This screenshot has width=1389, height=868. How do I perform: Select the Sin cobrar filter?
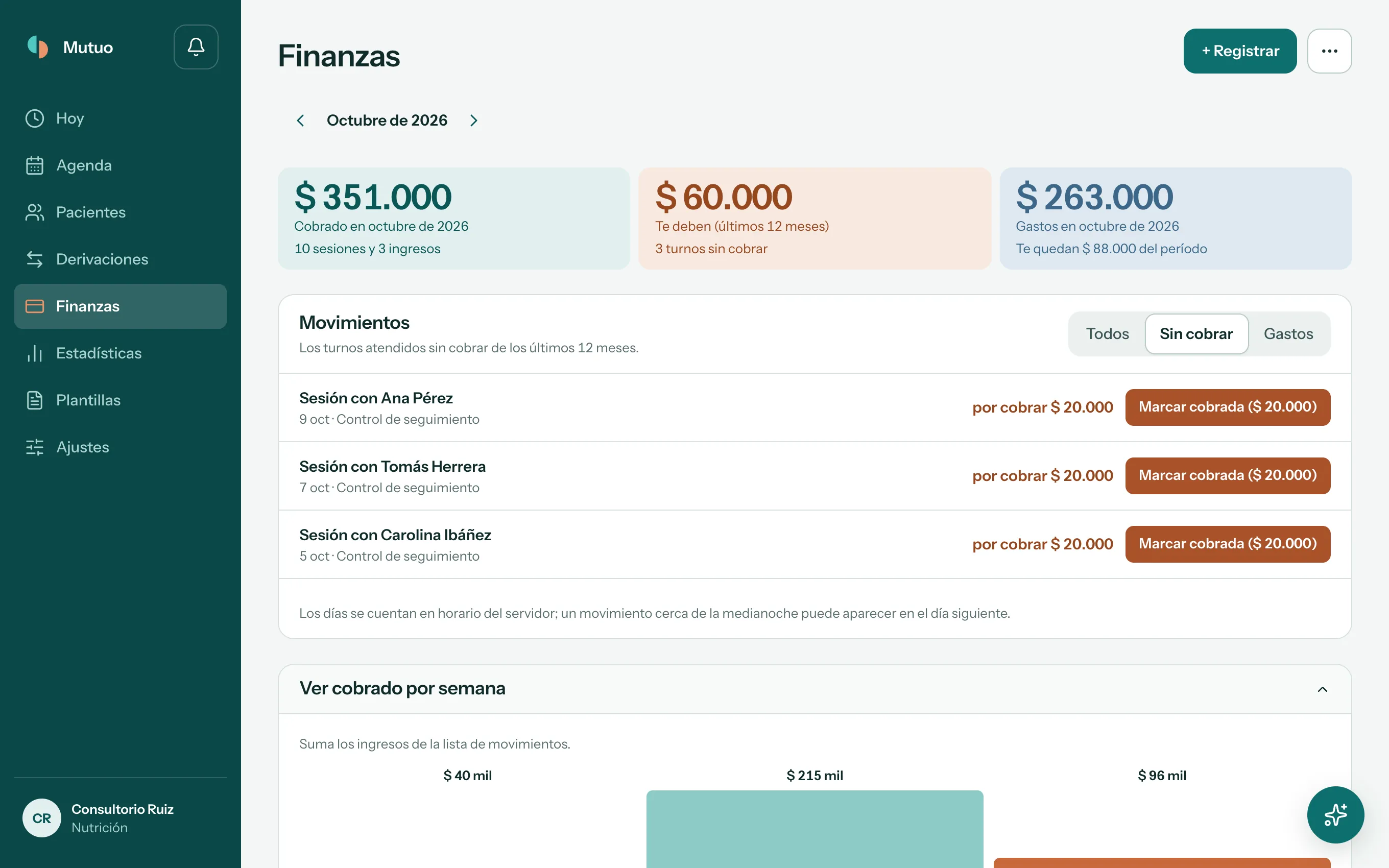click(1196, 334)
